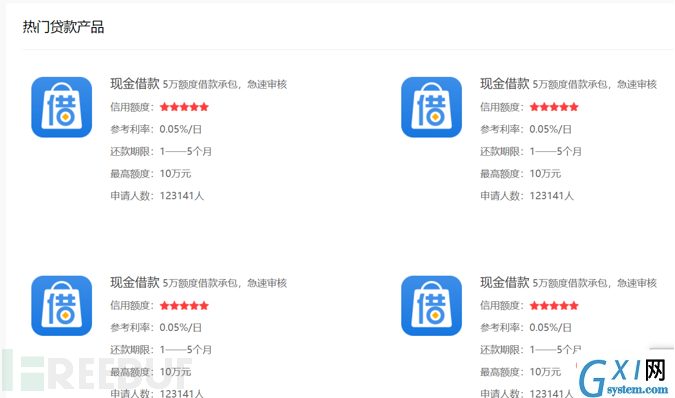Click the 借 loan icon in bottom-right card
This screenshot has height=398, width=675.
point(431,305)
